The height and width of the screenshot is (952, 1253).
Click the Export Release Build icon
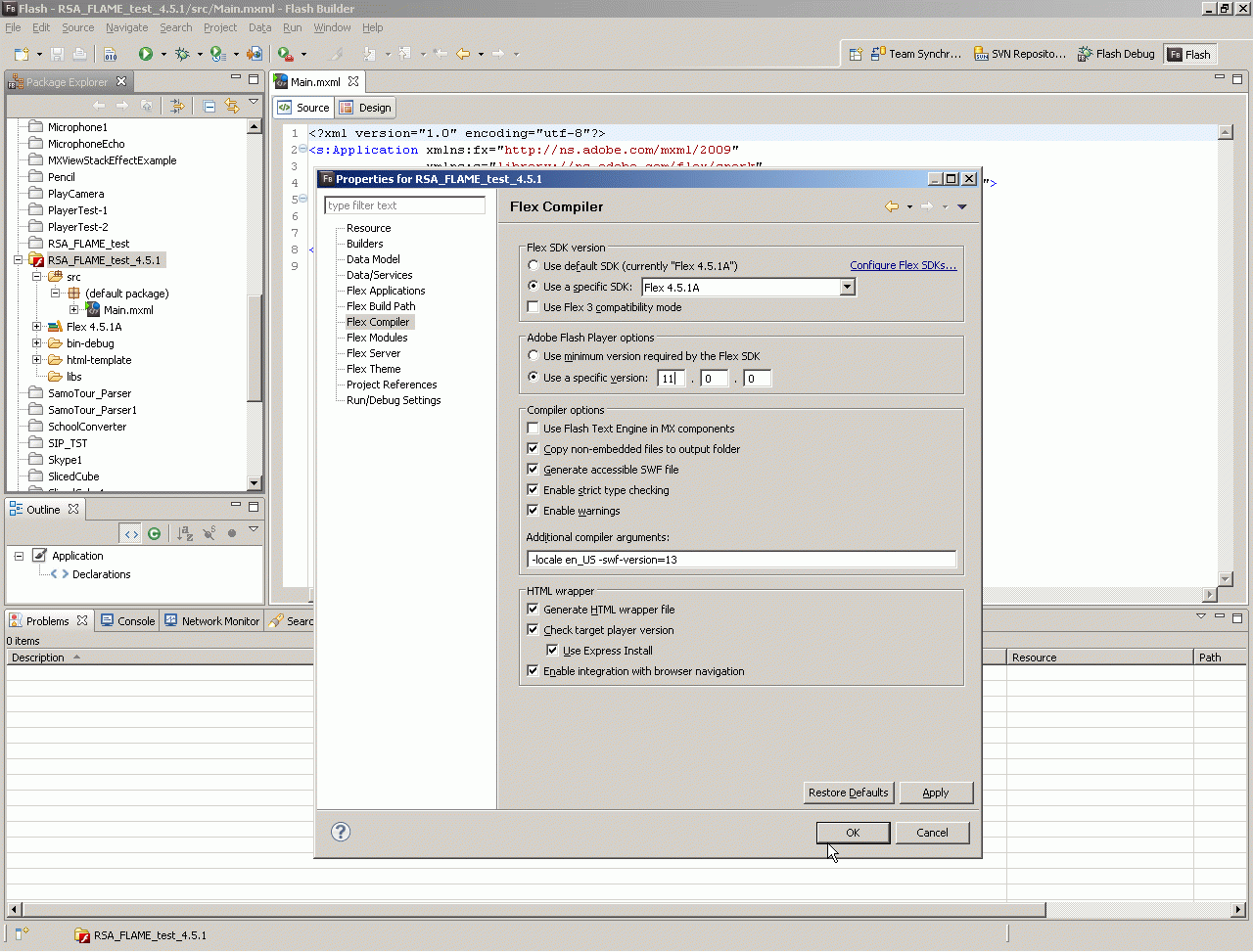[x=255, y=54]
